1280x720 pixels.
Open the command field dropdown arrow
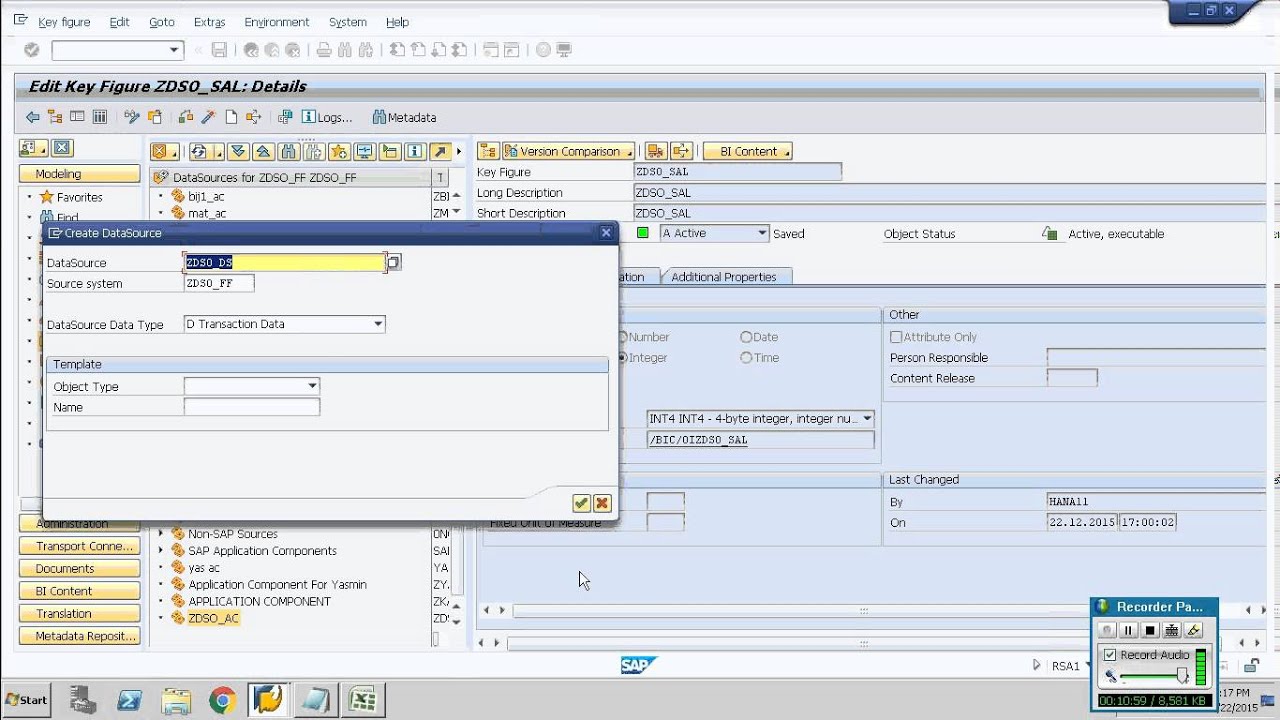(174, 50)
